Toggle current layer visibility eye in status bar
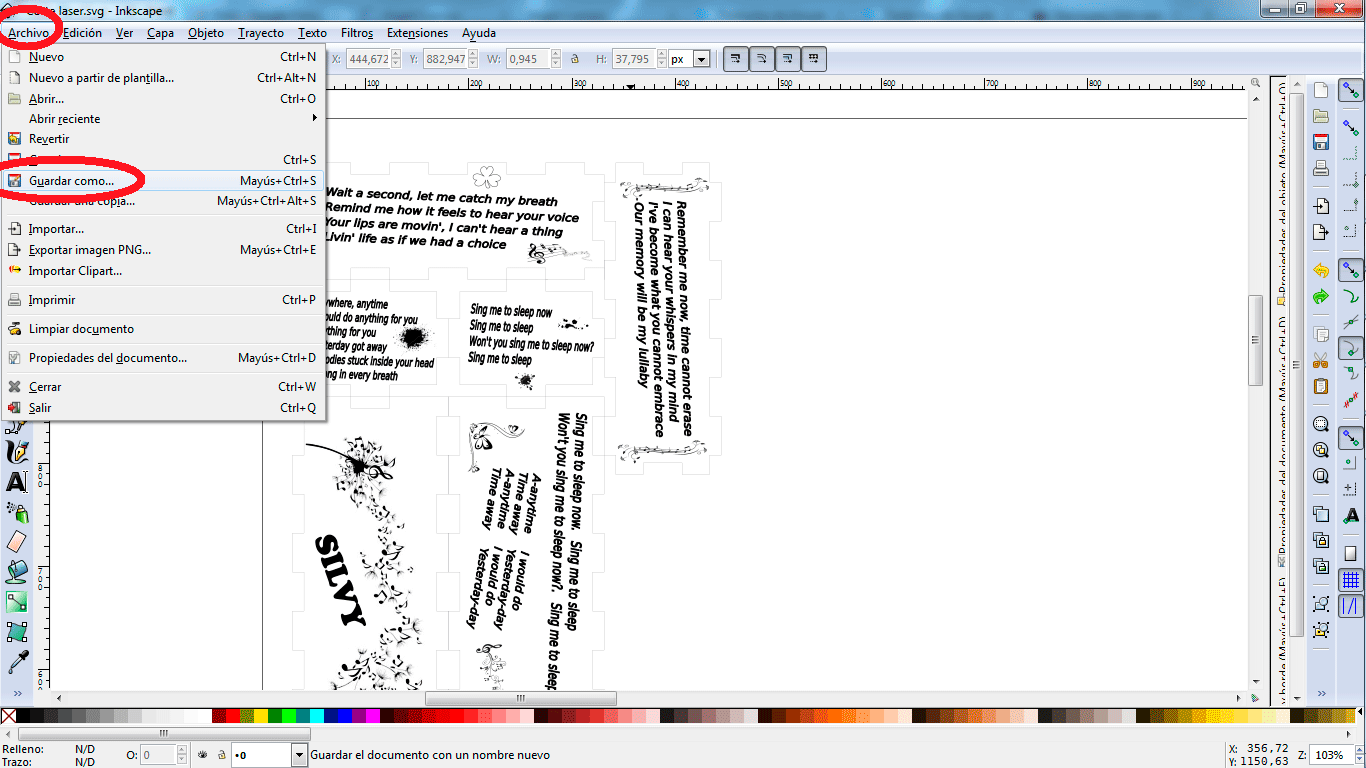 (x=201, y=755)
